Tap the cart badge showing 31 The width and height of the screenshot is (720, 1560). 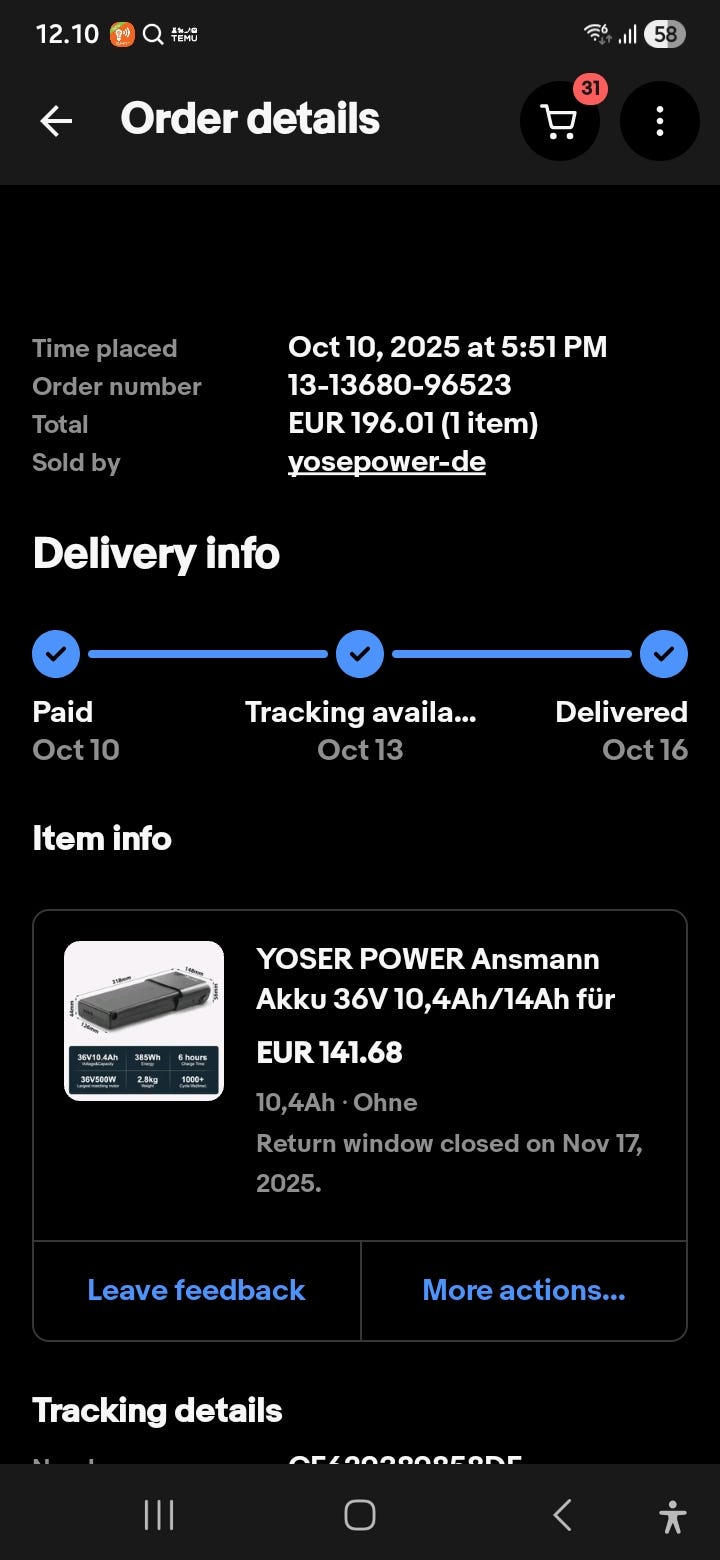pos(590,88)
